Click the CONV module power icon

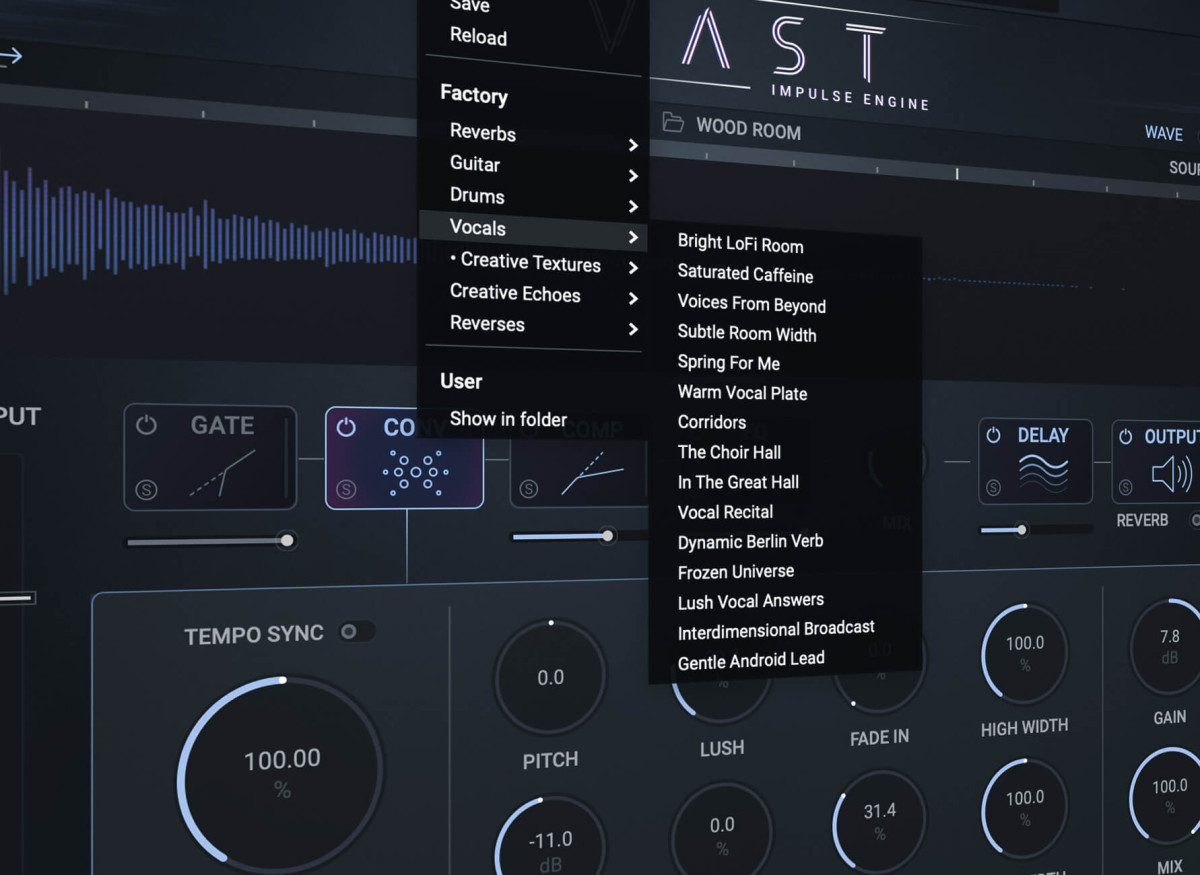[346, 428]
